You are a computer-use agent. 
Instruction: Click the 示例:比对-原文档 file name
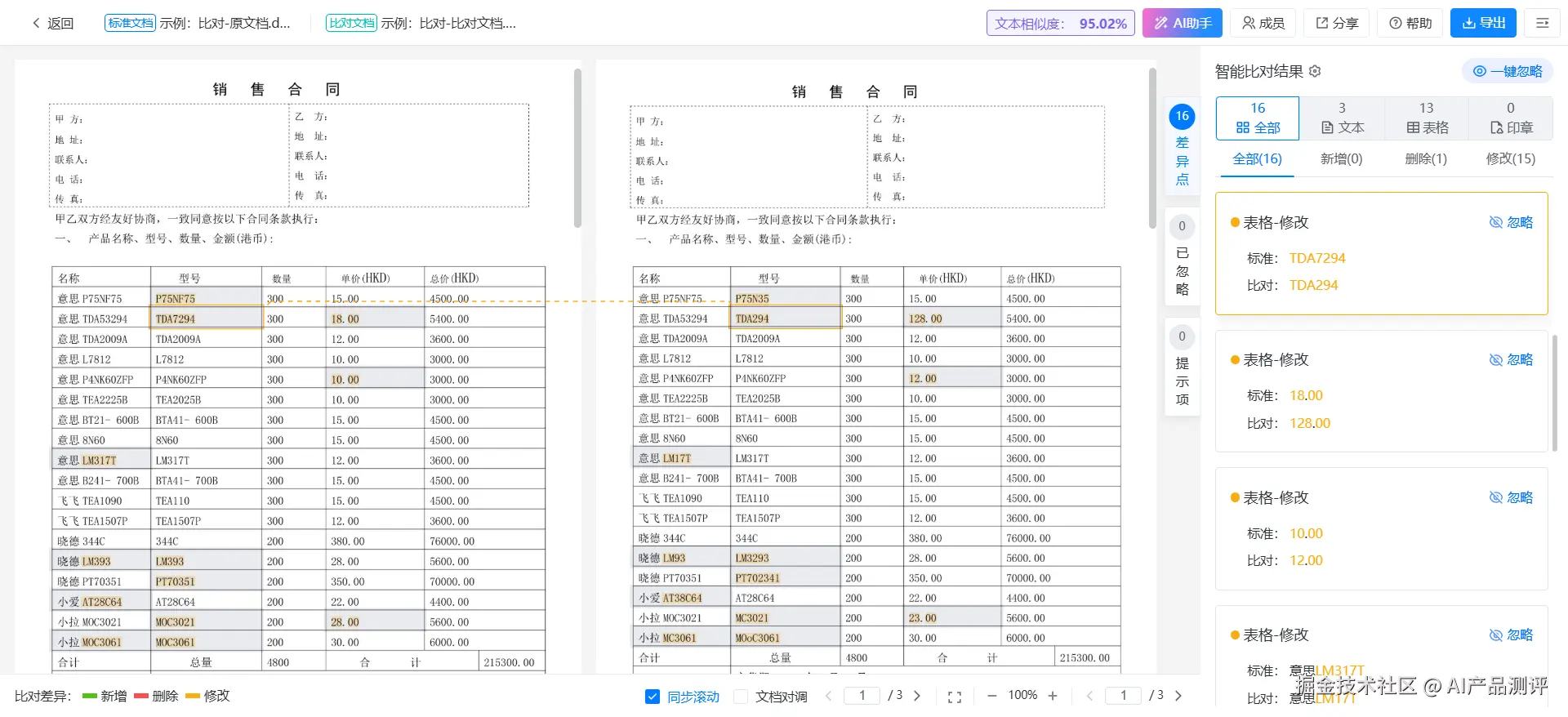tap(225, 23)
